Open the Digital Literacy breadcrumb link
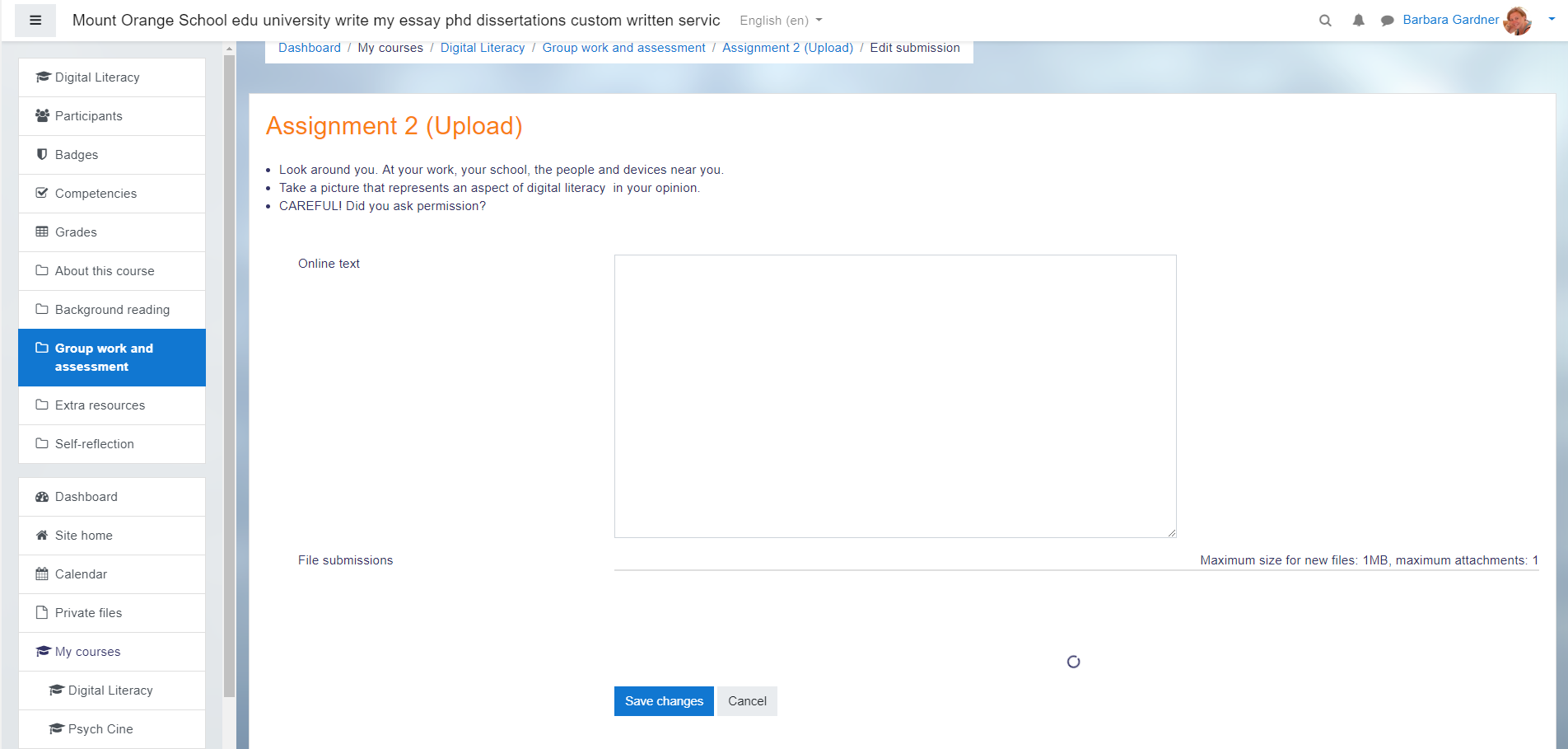Viewport: 1568px width, 749px height. tap(483, 48)
